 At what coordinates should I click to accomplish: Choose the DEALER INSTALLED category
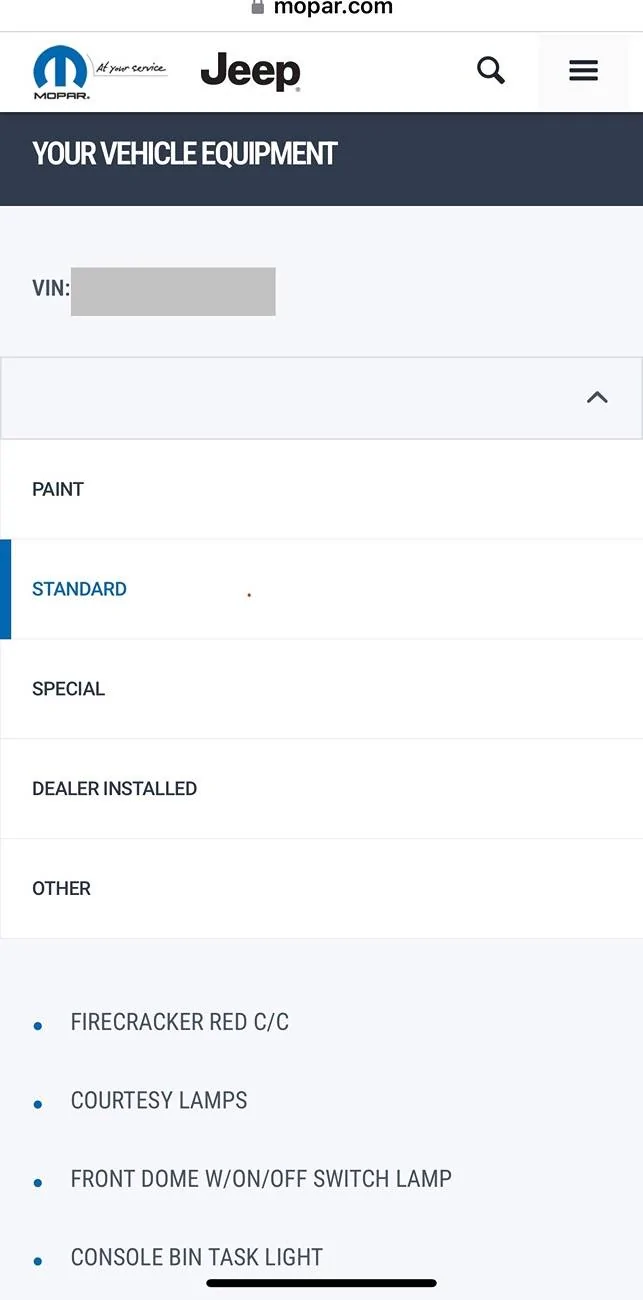tap(321, 789)
